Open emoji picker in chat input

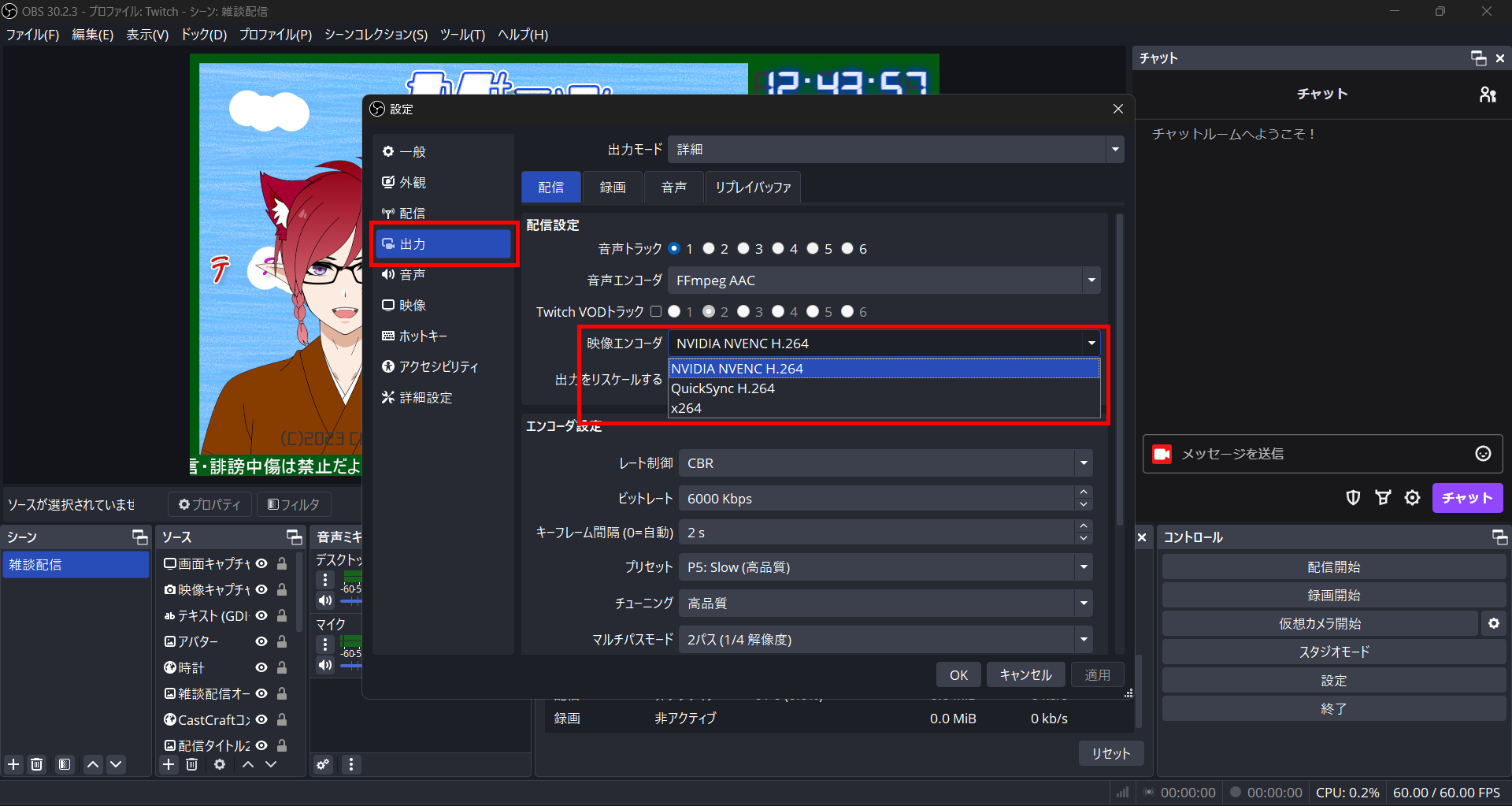1483,453
